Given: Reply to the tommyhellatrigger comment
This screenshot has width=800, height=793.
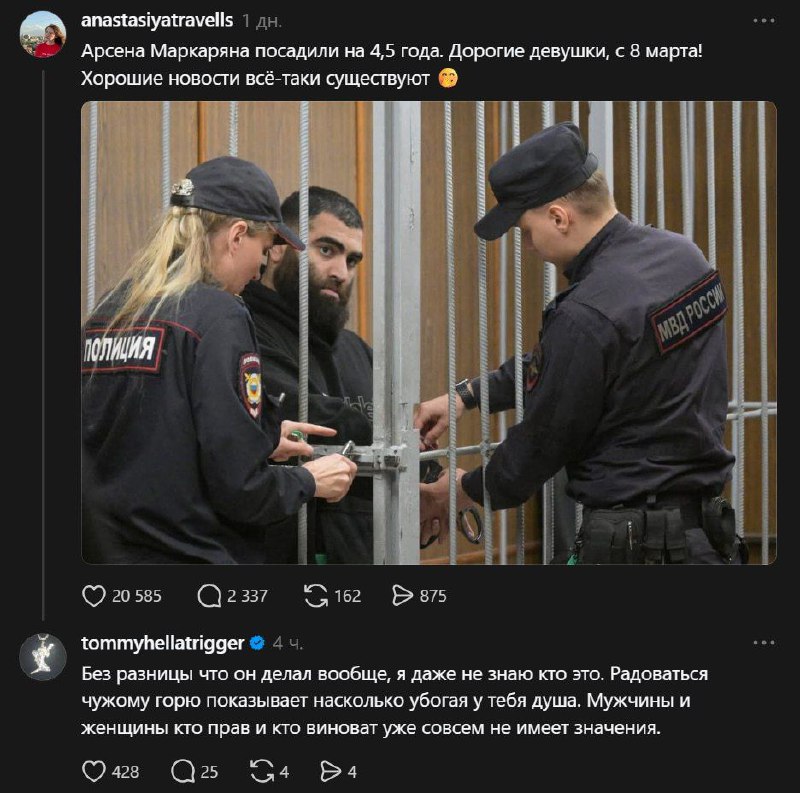Looking at the screenshot, I should click(x=183, y=771).
